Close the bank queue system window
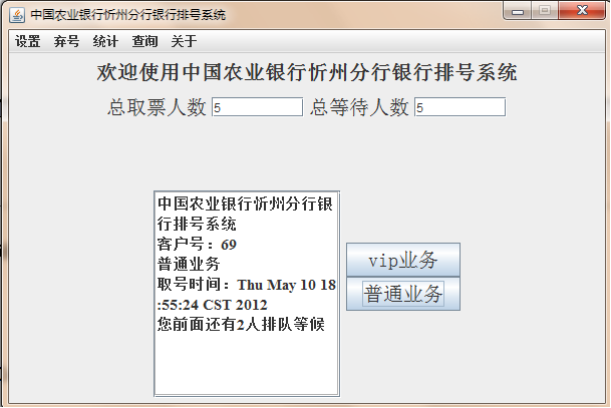Viewport: 611px width, 408px height. coord(582,11)
